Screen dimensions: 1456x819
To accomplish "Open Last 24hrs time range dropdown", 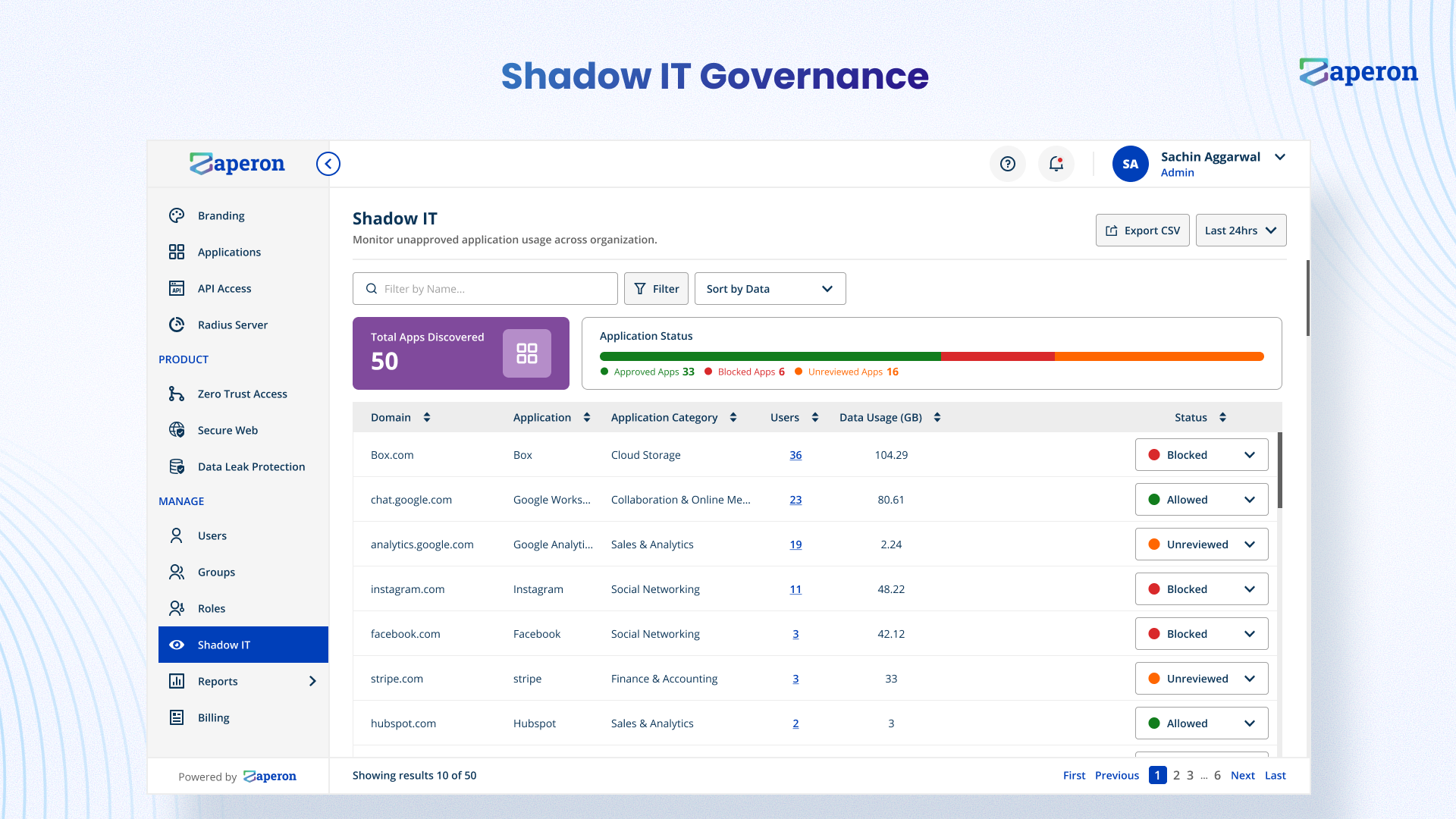I will 1241,231.
